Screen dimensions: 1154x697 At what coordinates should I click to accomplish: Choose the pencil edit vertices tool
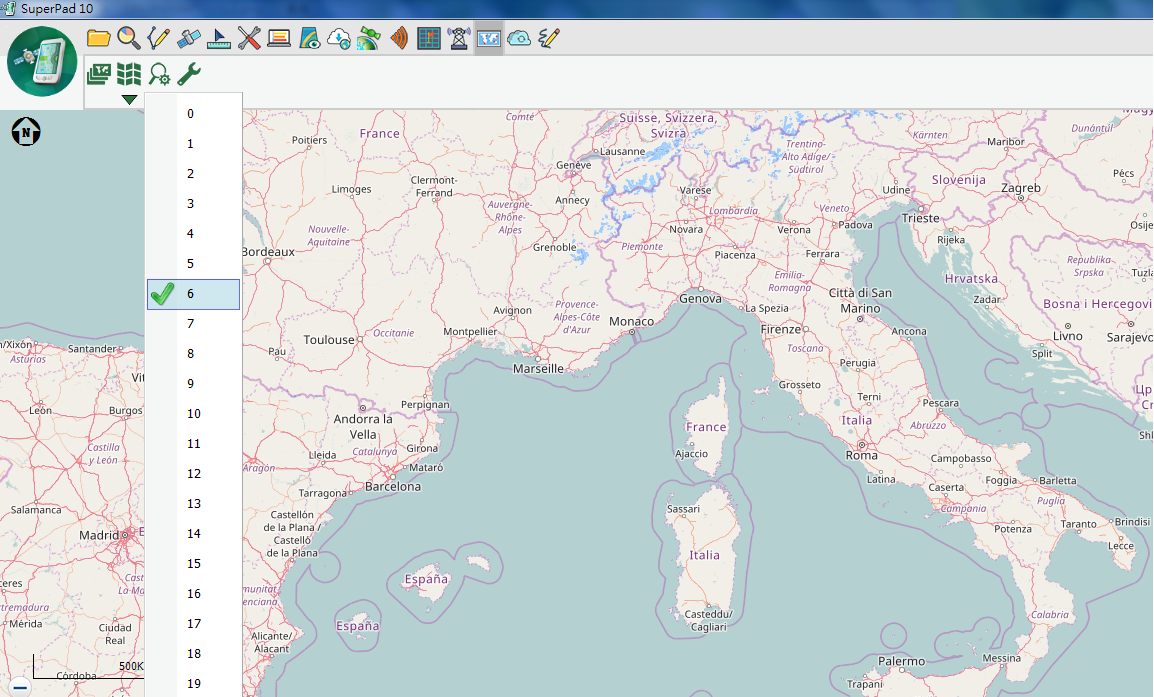[x=158, y=38]
